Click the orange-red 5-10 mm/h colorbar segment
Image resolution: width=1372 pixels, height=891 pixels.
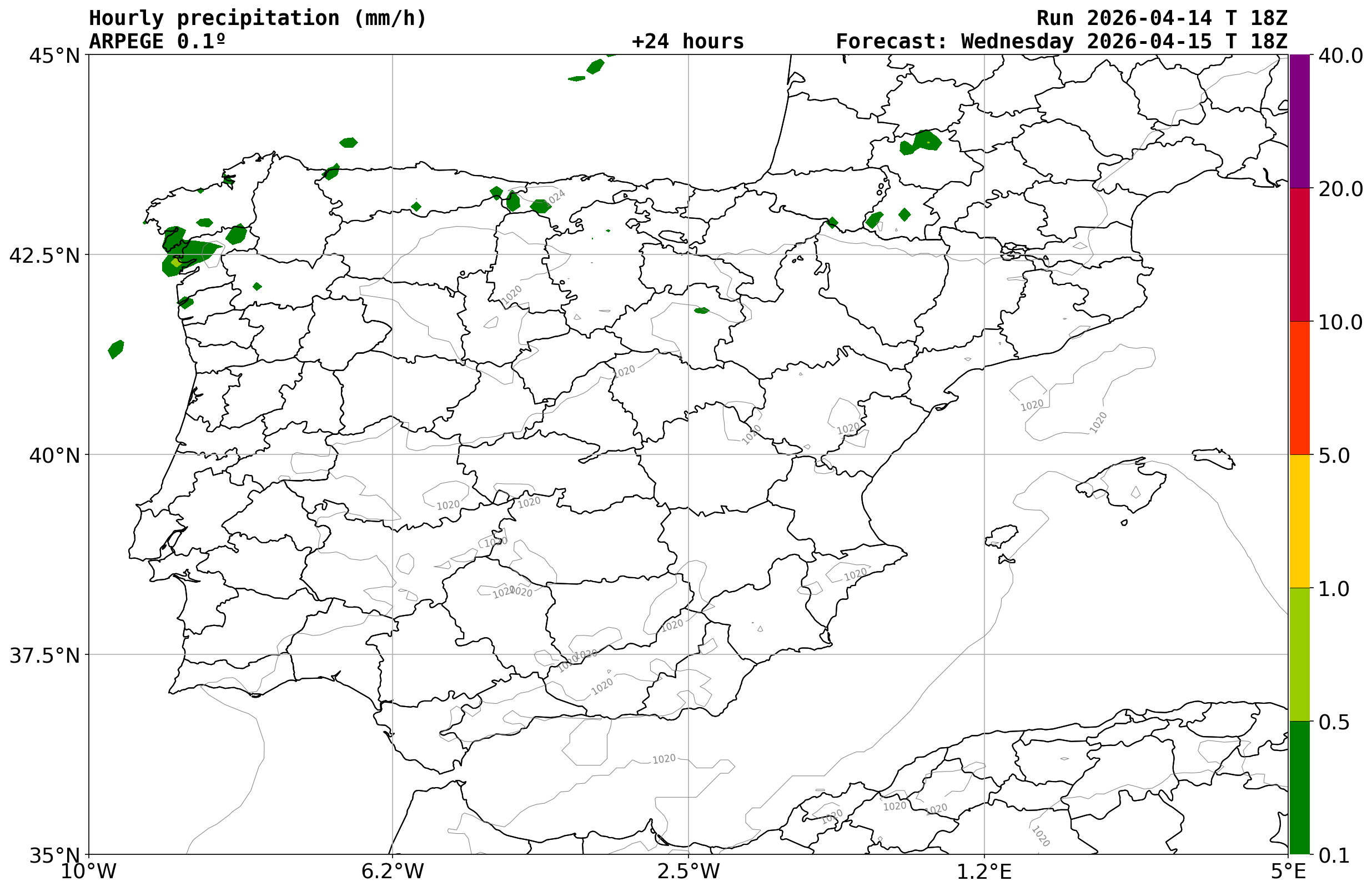coord(1299,388)
